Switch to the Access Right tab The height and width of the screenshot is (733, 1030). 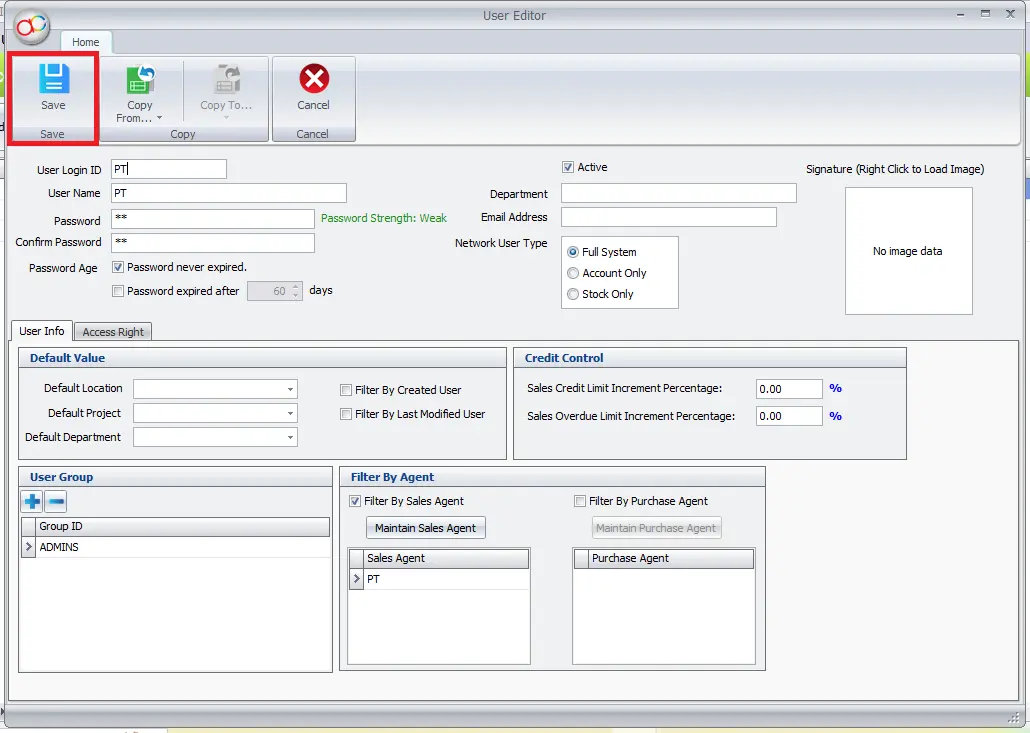(x=112, y=331)
